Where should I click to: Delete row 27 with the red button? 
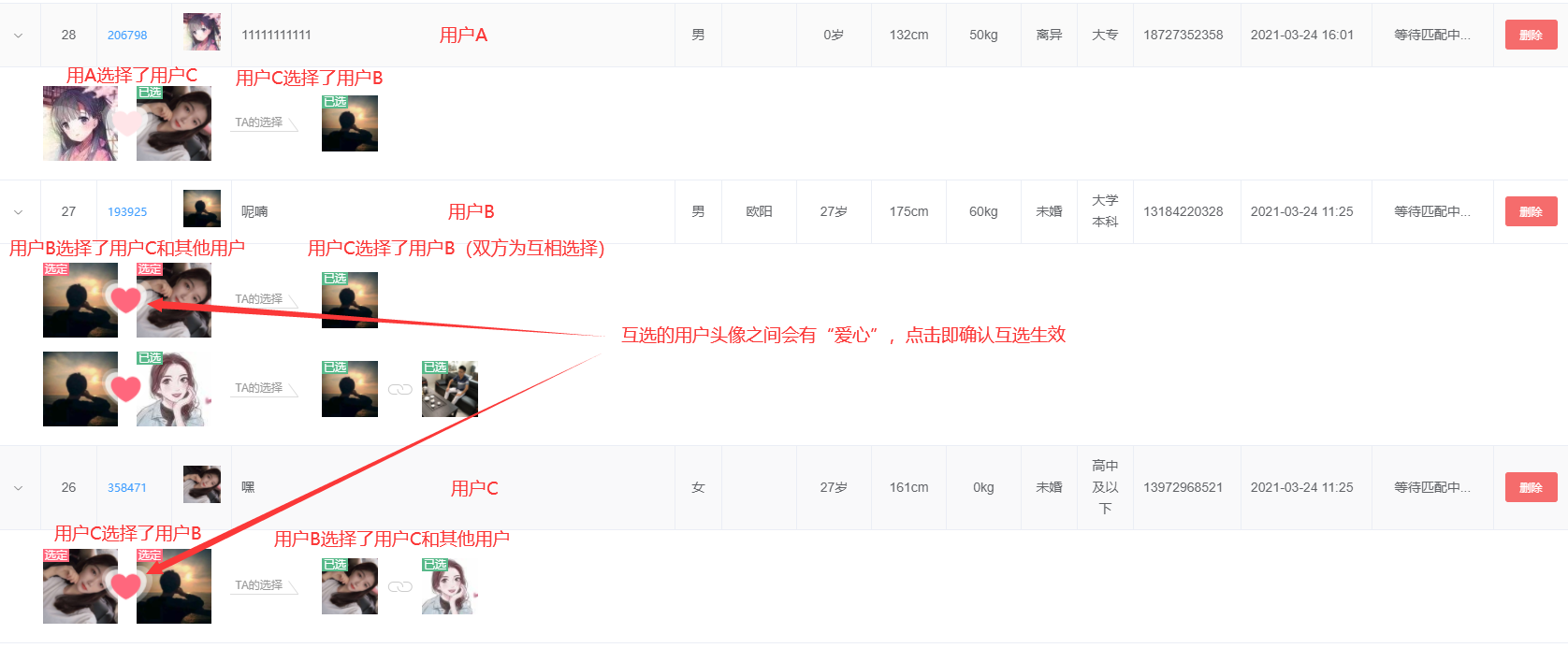click(x=1531, y=211)
